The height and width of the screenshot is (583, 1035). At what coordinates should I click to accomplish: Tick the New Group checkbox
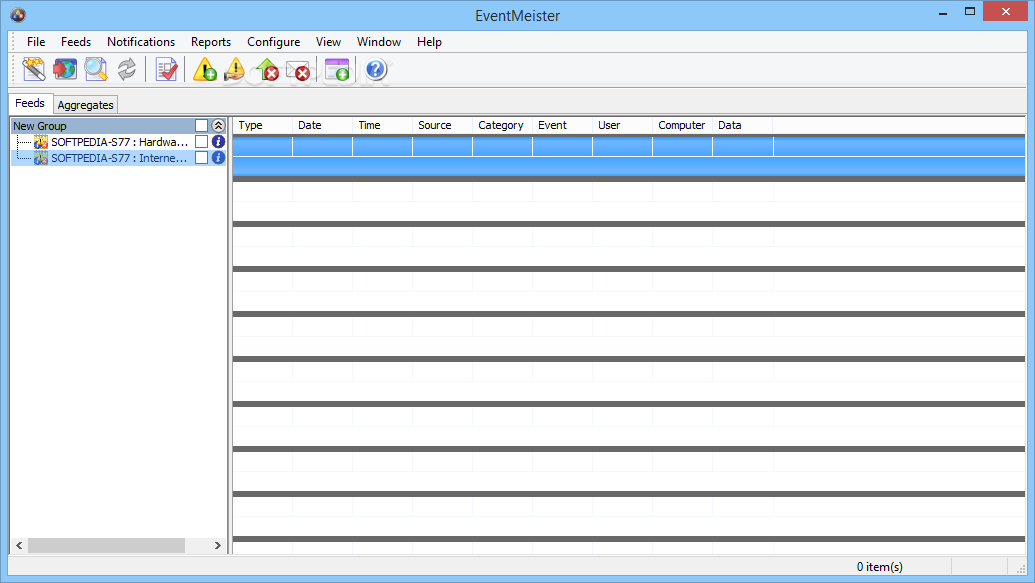click(x=201, y=125)
